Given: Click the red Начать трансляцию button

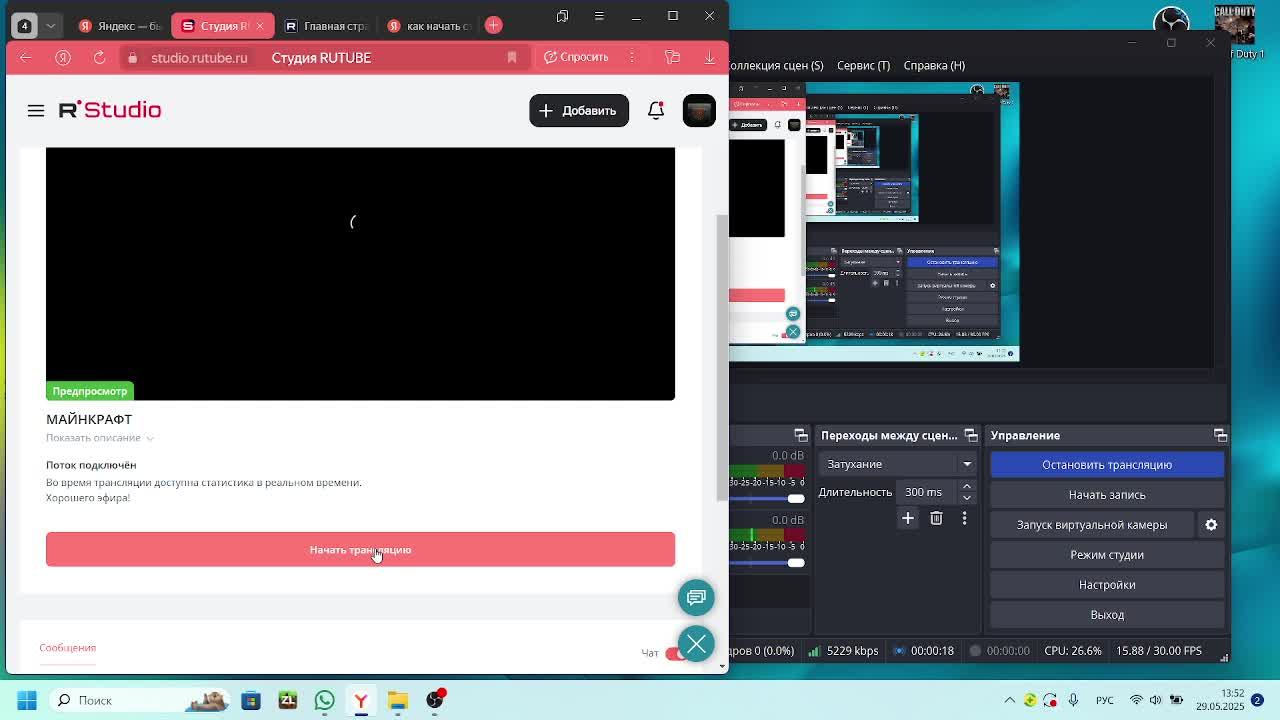Looking at the screenshot, I should click(x=360, y=549).
